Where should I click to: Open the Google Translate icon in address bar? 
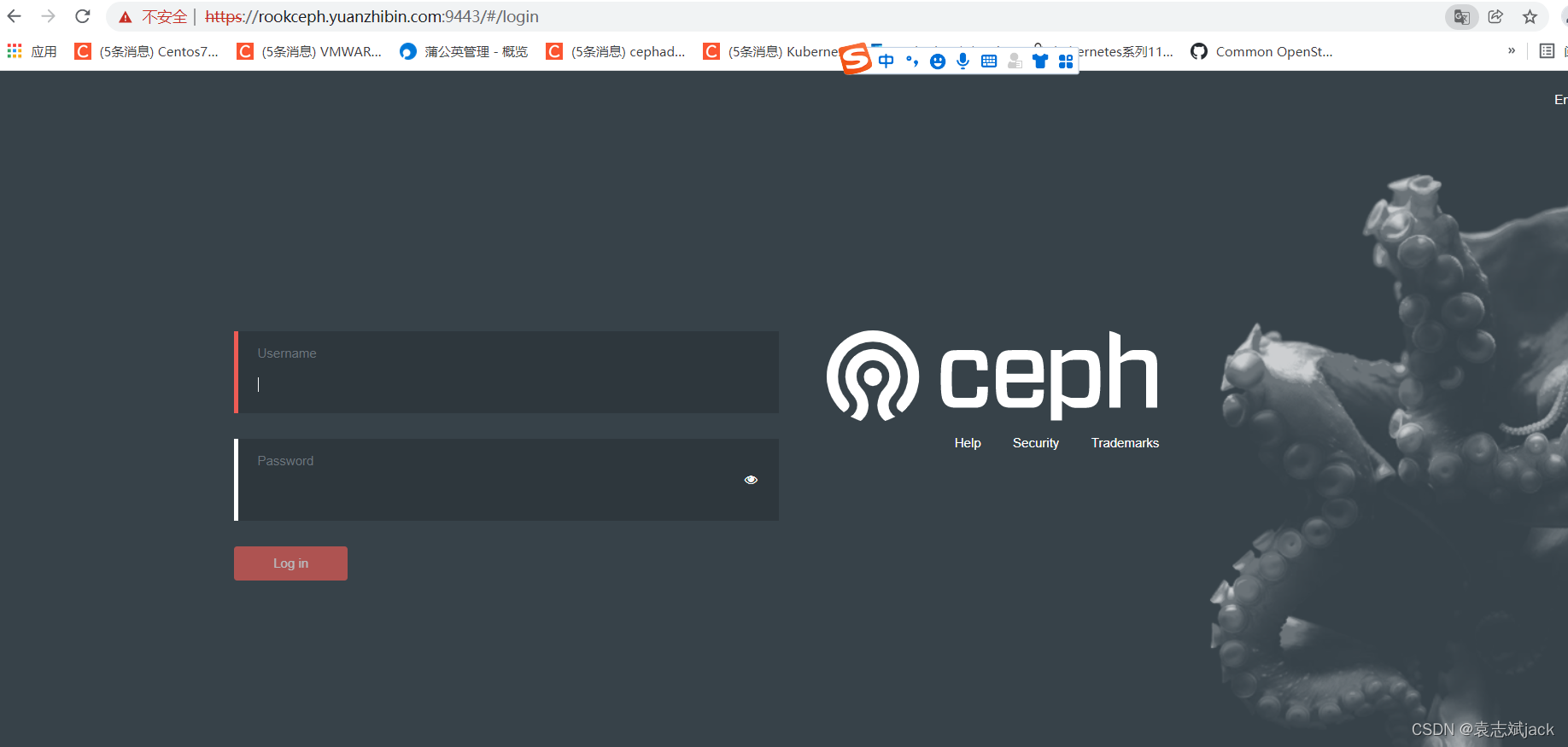pos(1461,17)
